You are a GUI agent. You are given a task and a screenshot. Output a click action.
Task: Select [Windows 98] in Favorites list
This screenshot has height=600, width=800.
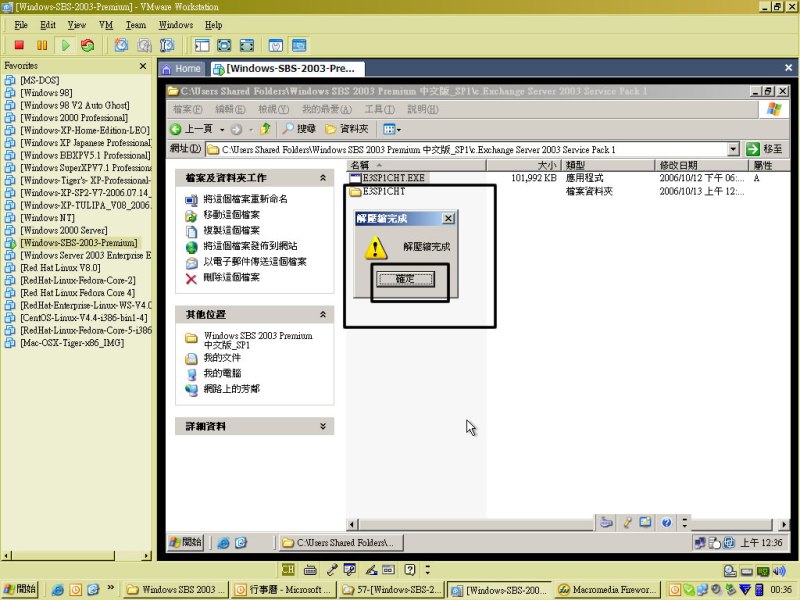46,93
